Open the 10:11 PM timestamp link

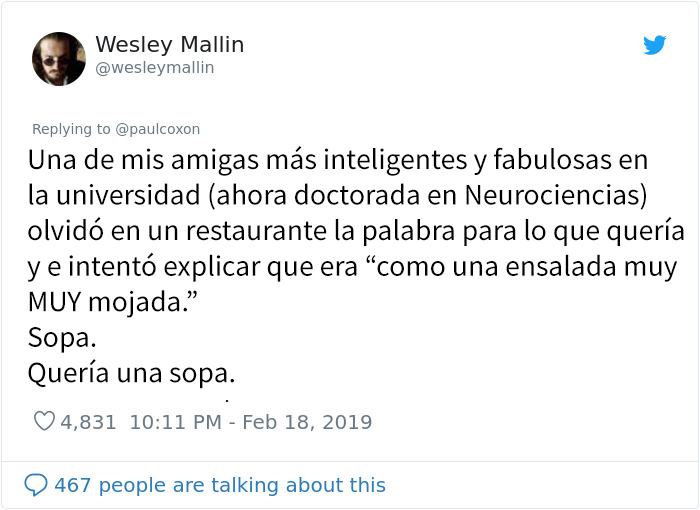coord(175,422)
